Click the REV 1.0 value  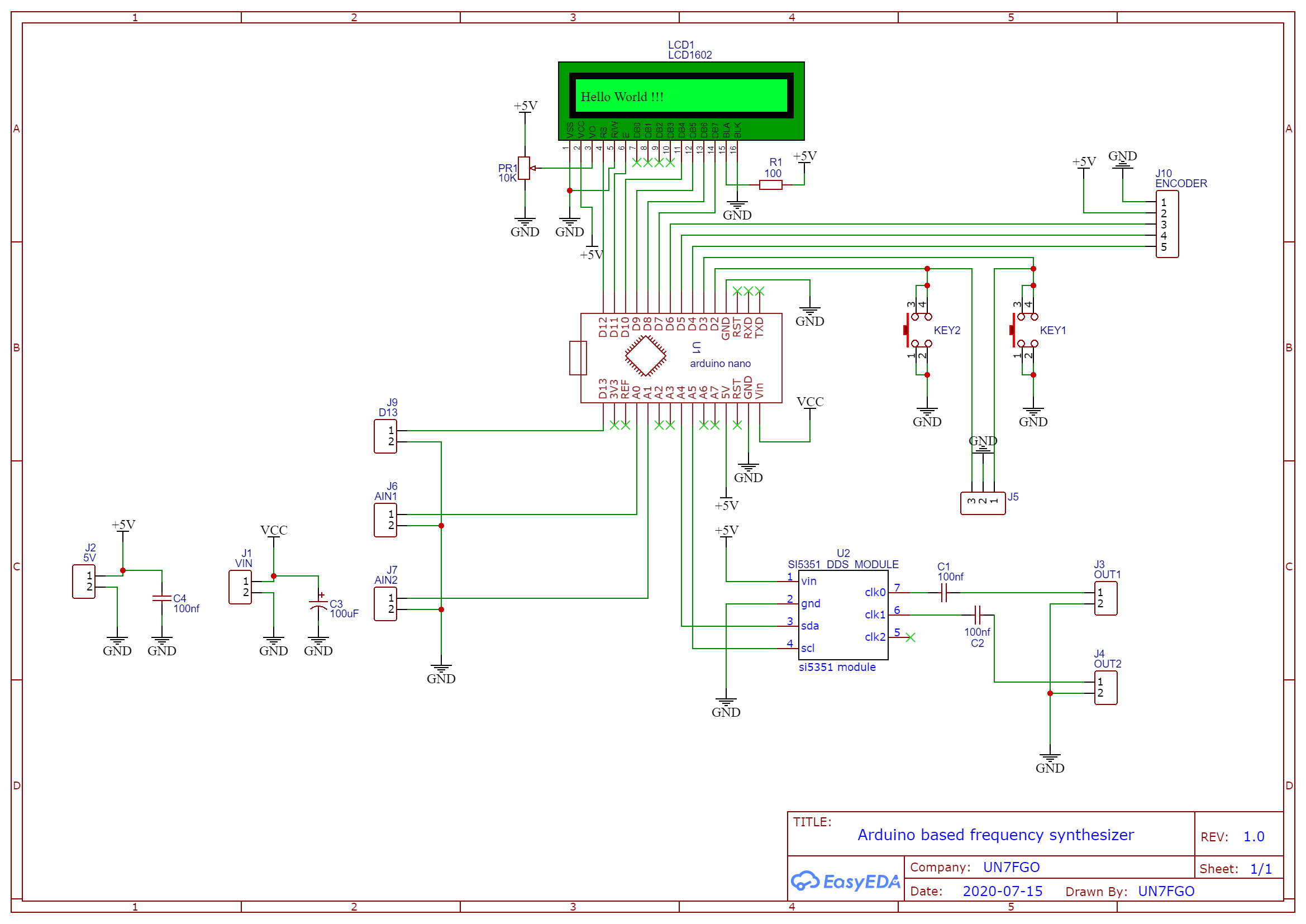1253,836
